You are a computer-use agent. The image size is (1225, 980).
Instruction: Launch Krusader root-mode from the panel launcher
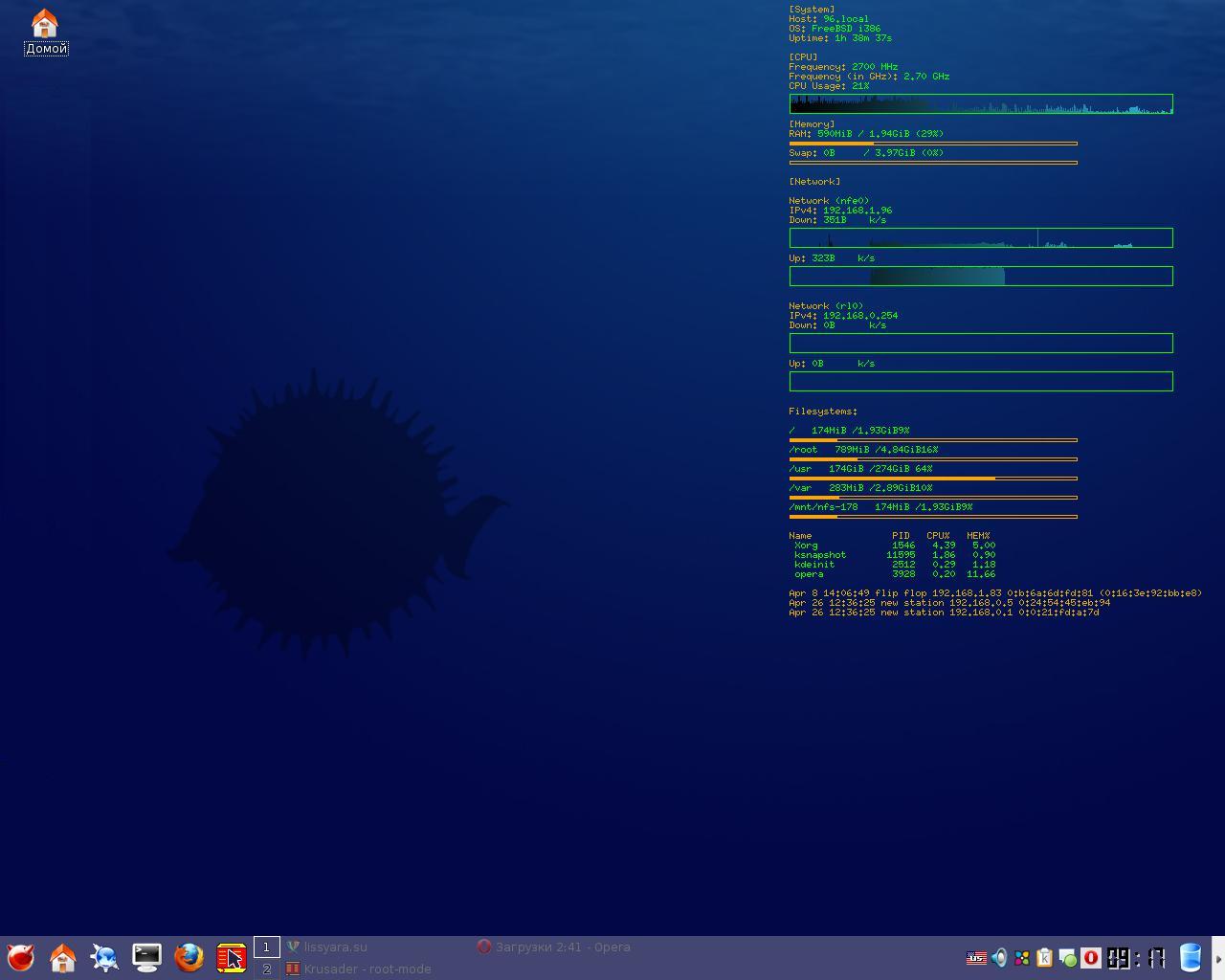(x=231, y=957)
